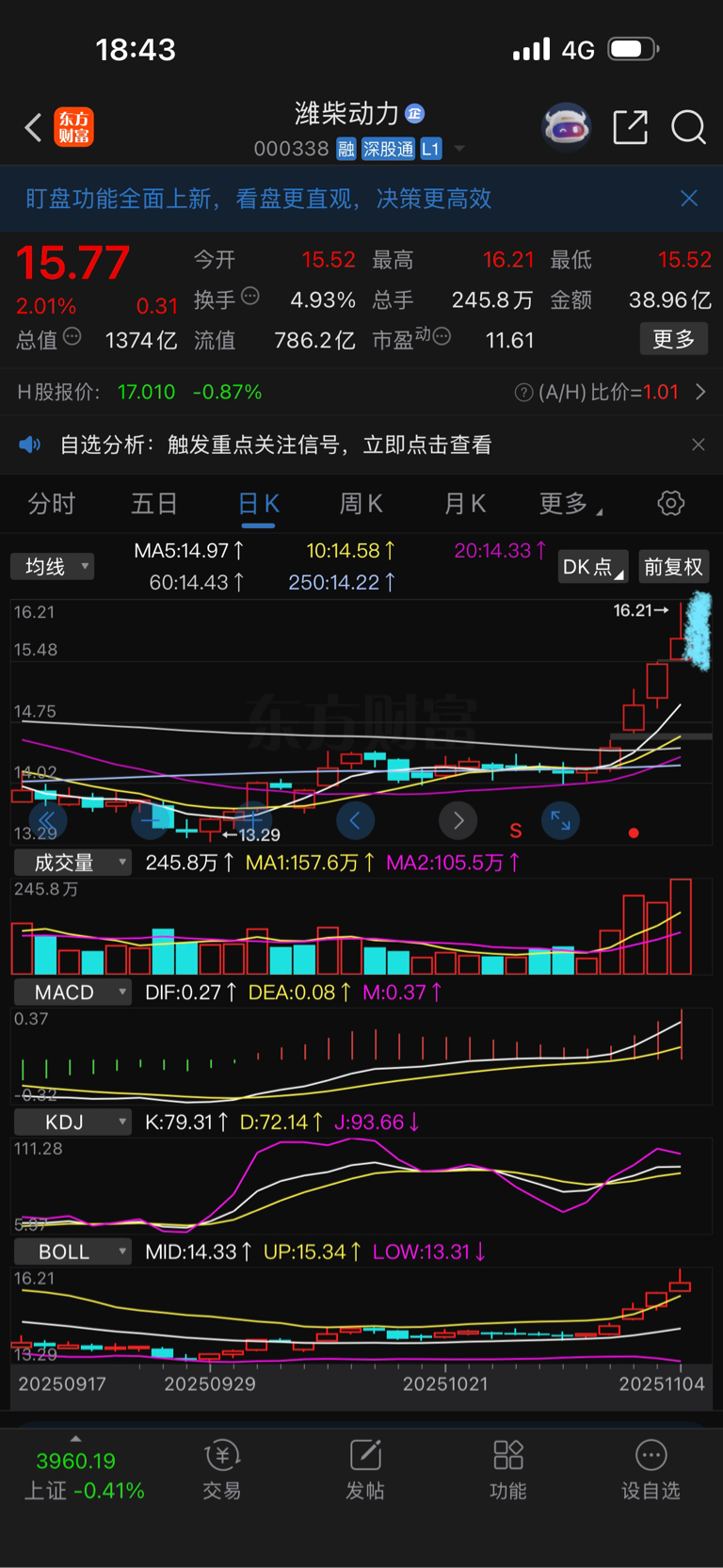The height and width of the screenshot is (1568, 723).
Task: Tap the current price 15.77
Action: point(72,263)
